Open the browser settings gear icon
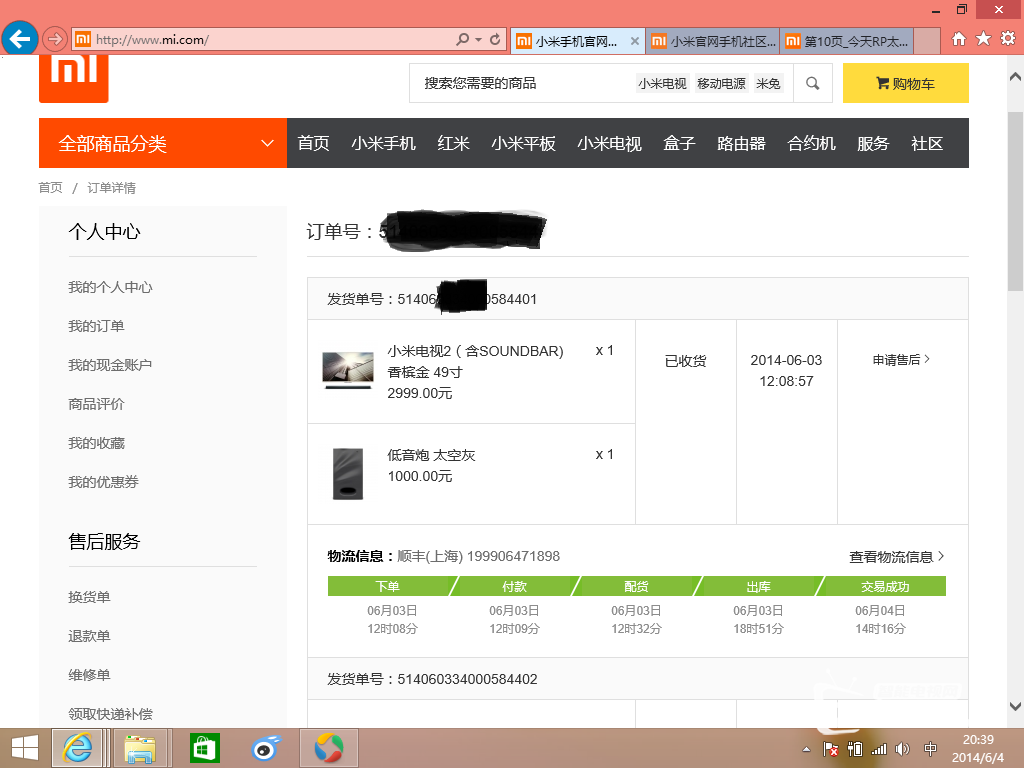Viewport: 1024px width, 768px height. (1008, 39)
